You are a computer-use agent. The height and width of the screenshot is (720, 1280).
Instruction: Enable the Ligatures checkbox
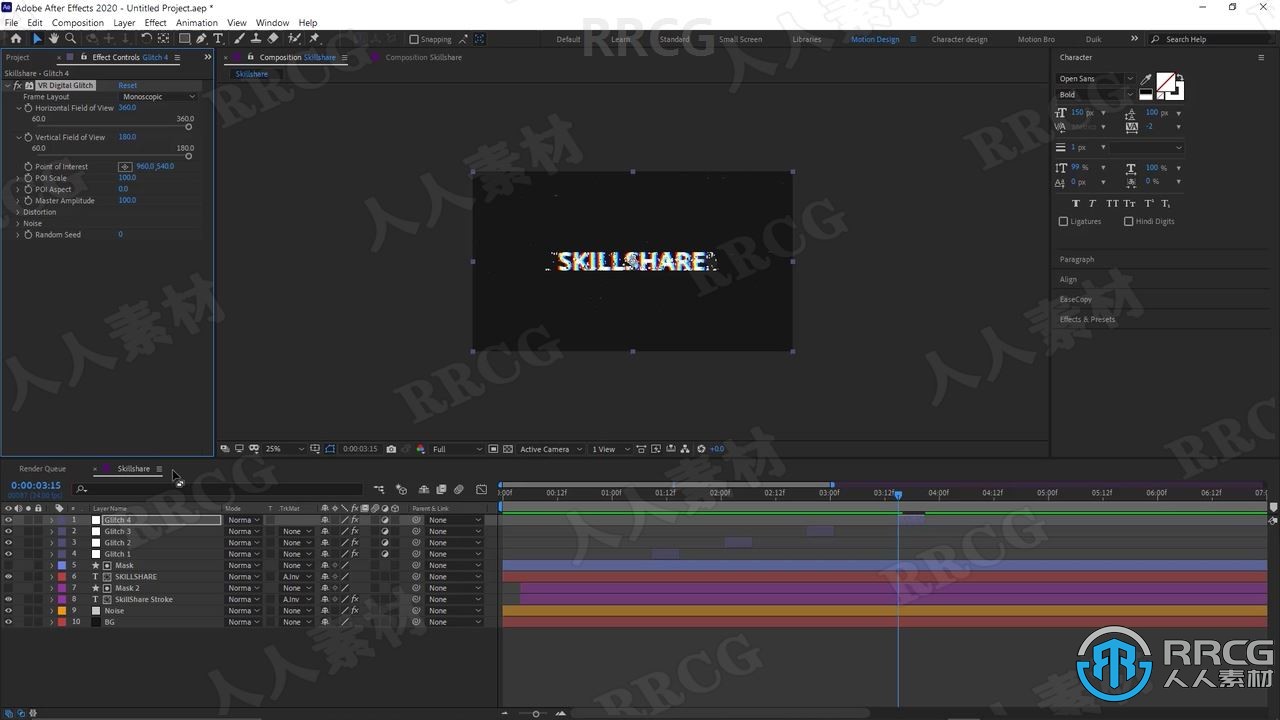(x=1063, y=221)
